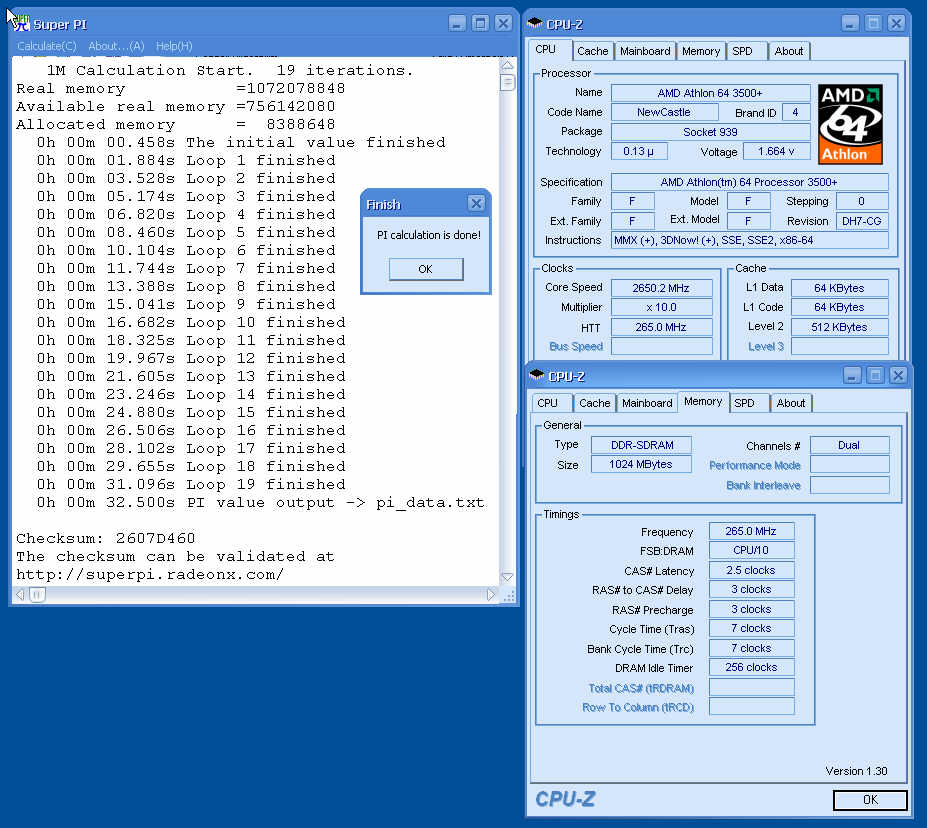Open Mainboard tab in top CPU-Z

[645, 51]
